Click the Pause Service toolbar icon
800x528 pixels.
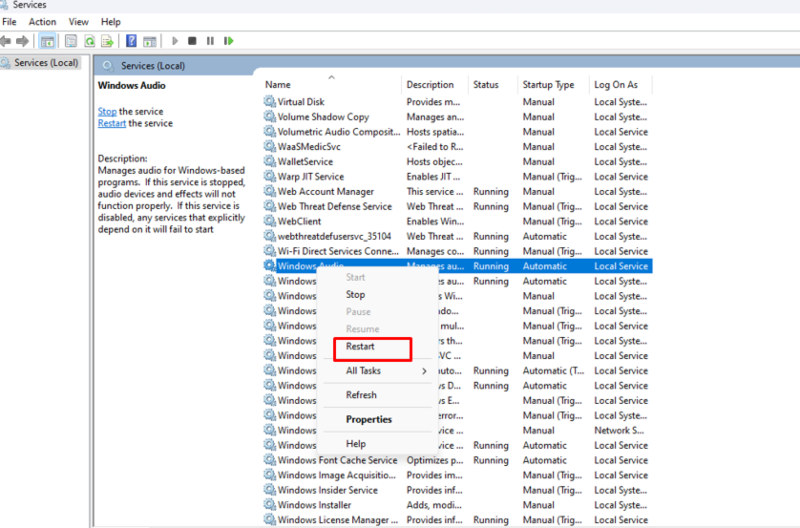pyautogui.click(x=210, y=41)
